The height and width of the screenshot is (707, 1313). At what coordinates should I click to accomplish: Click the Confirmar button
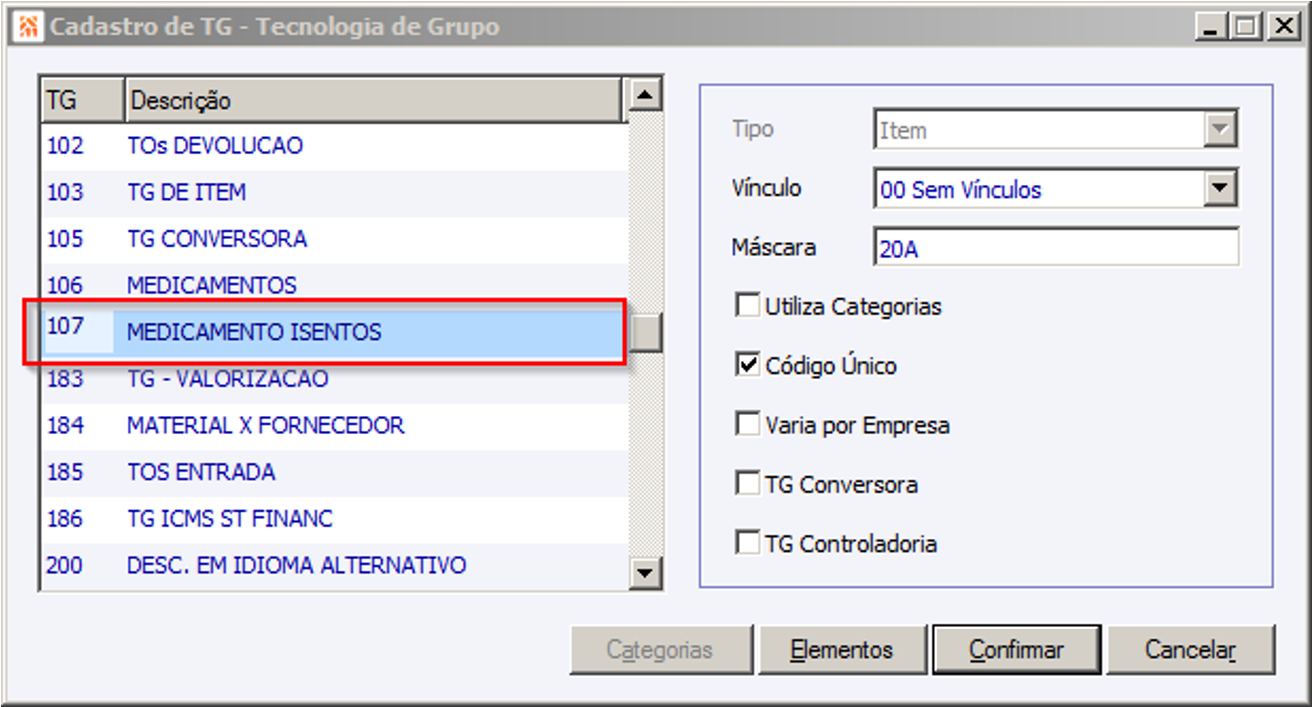1016,650
